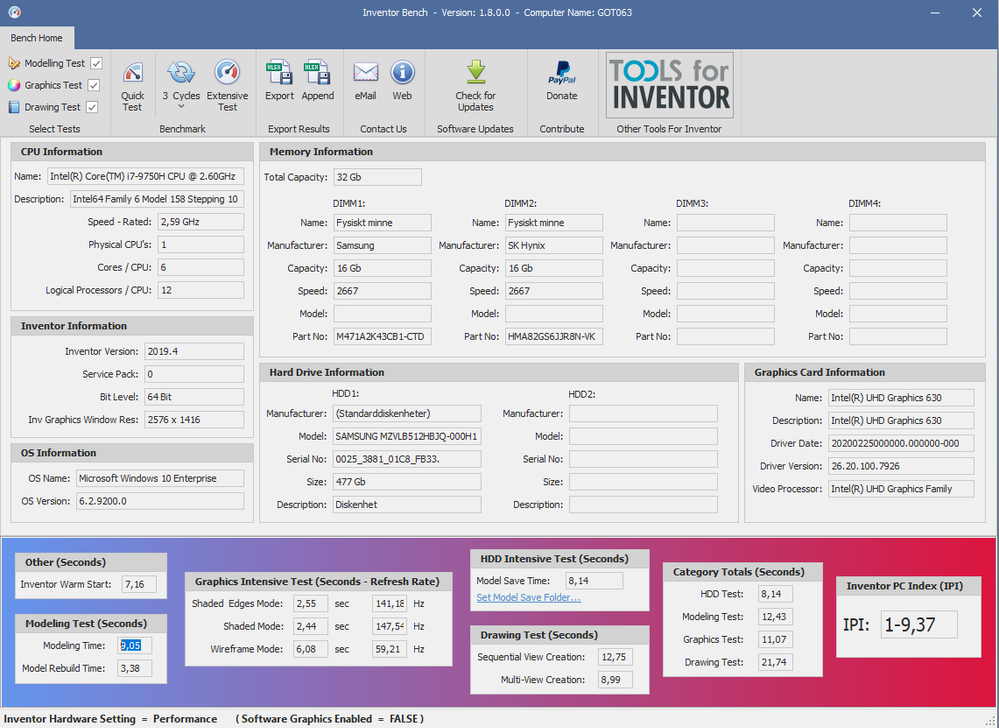Click the graphics Driver Version field
This screenshot has width=999, height=728.
(x=901, y=466)
